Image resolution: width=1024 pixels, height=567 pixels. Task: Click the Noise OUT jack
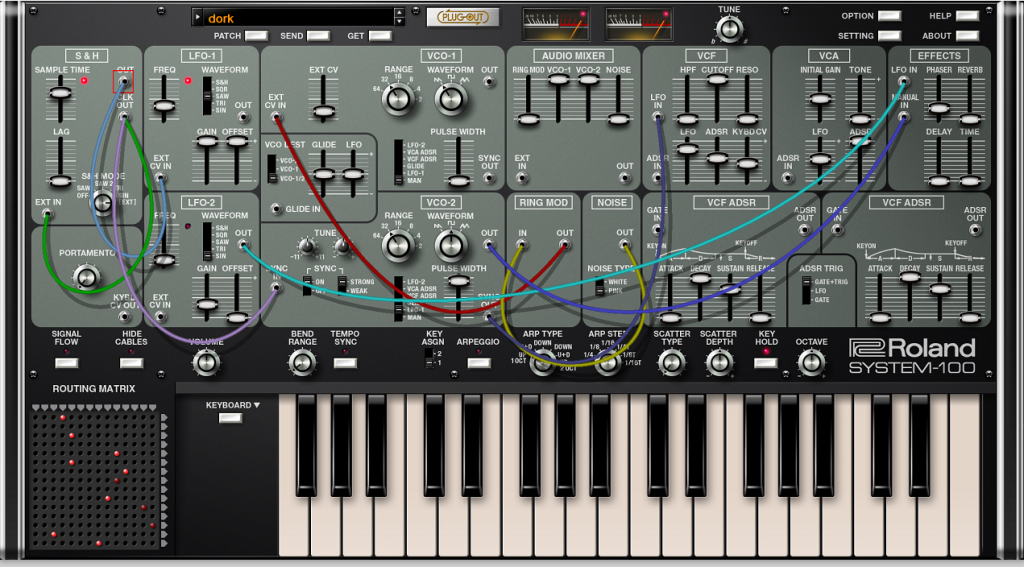(625, 245)
